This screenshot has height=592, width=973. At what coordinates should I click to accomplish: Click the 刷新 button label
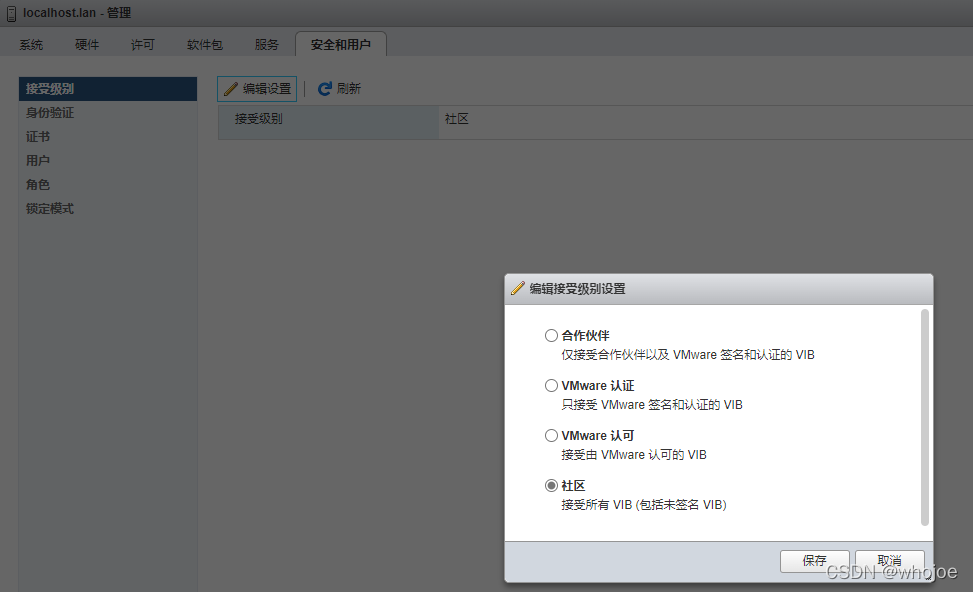(349, 89)
